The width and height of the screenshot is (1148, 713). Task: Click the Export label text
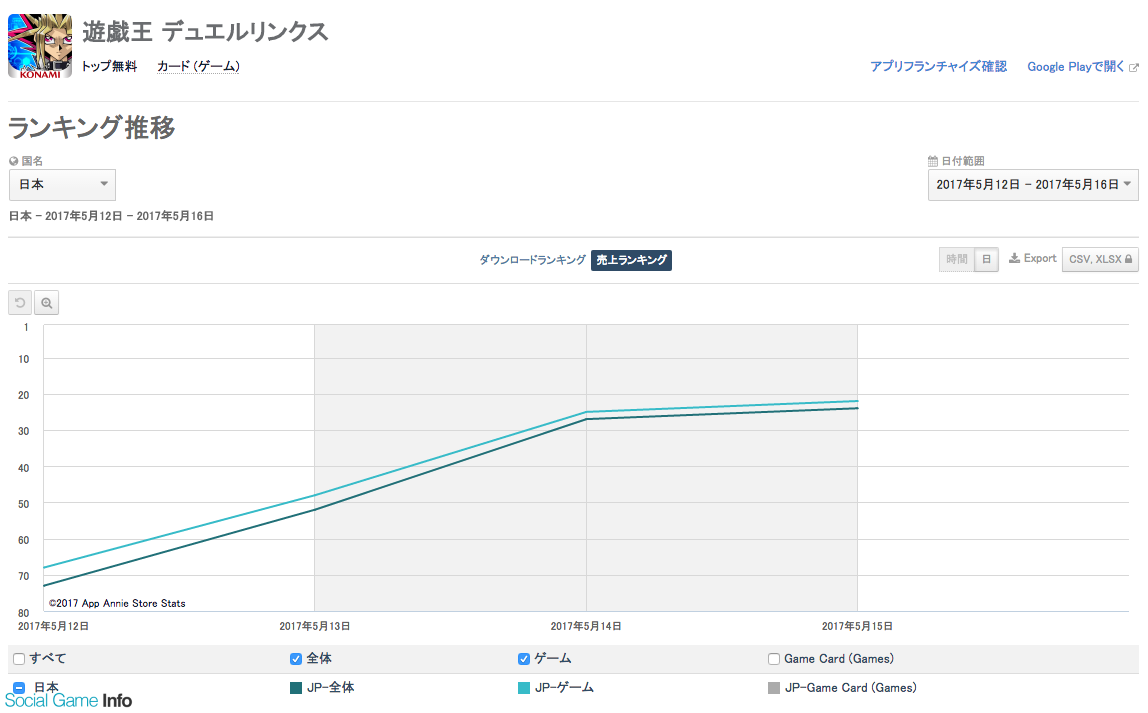point(1040,258)
